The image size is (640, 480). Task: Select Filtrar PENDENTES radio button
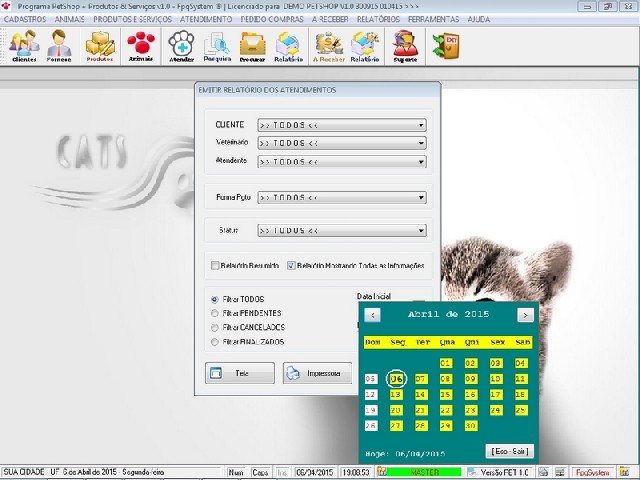(215, 313)
